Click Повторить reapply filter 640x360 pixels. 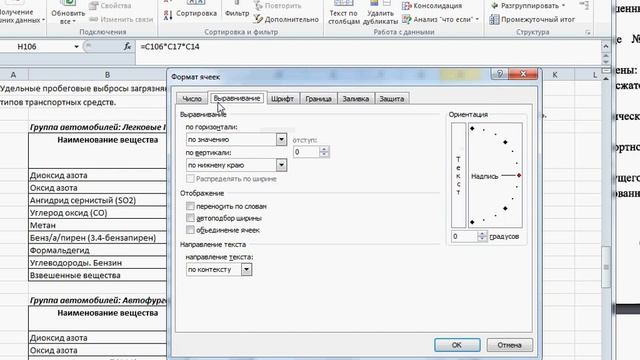(278, 6)
